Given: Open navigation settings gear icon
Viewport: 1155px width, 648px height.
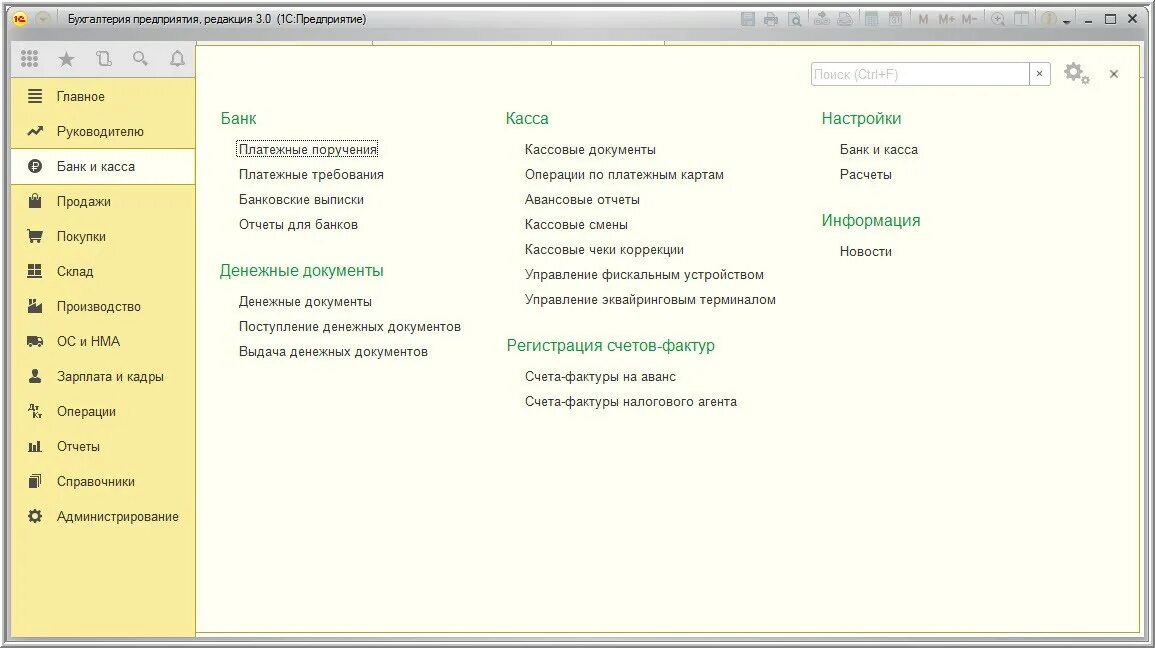Looking at the screenshot, I should click(x=1076, y=73).
